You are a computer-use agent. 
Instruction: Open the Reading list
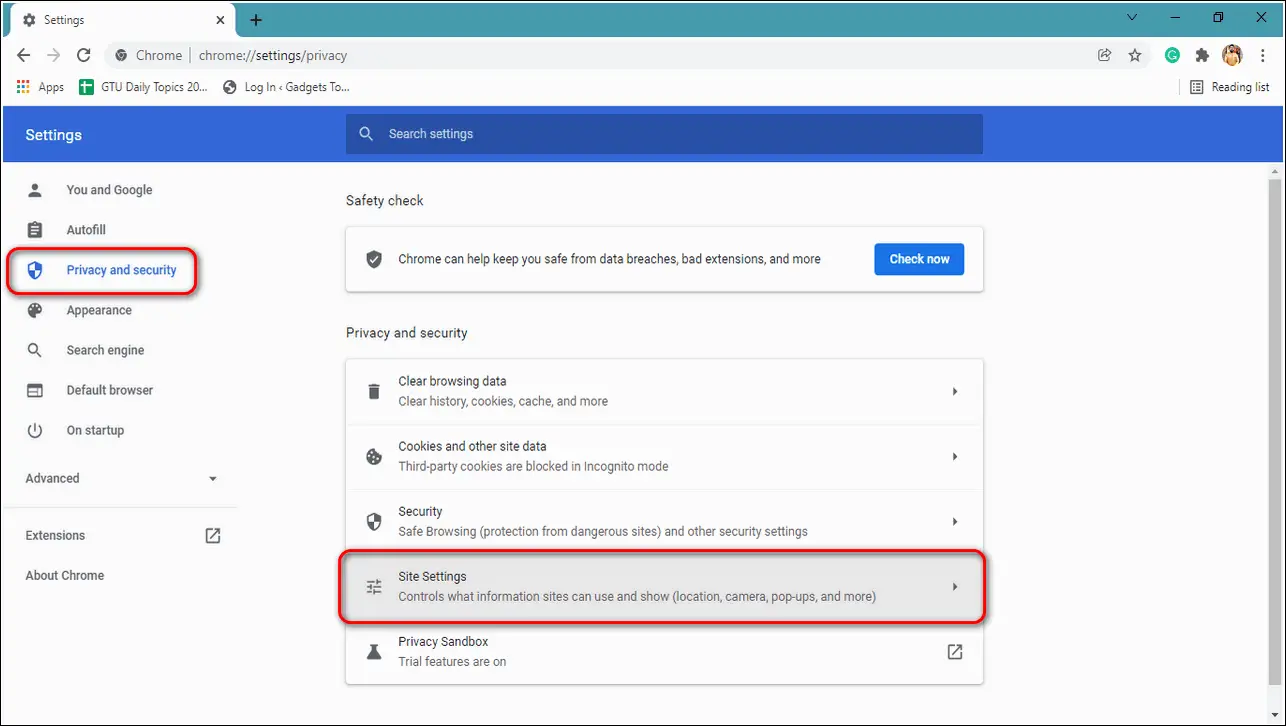coord(1230,87)
